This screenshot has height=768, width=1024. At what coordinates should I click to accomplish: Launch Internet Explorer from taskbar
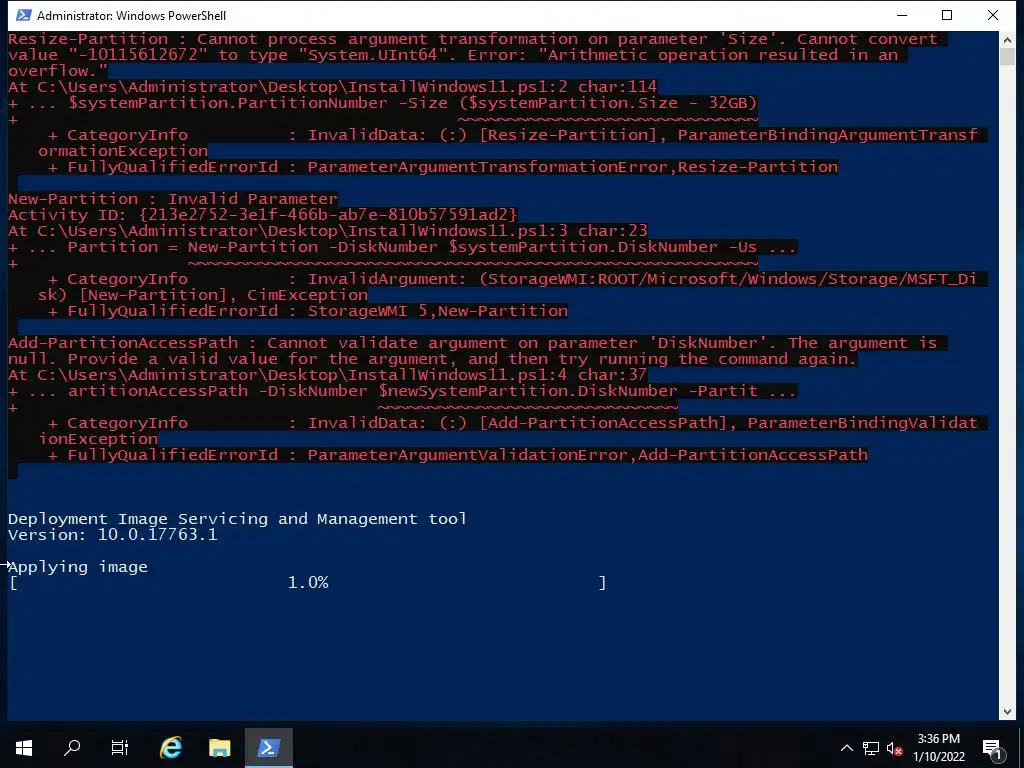(x=171, y=748)
